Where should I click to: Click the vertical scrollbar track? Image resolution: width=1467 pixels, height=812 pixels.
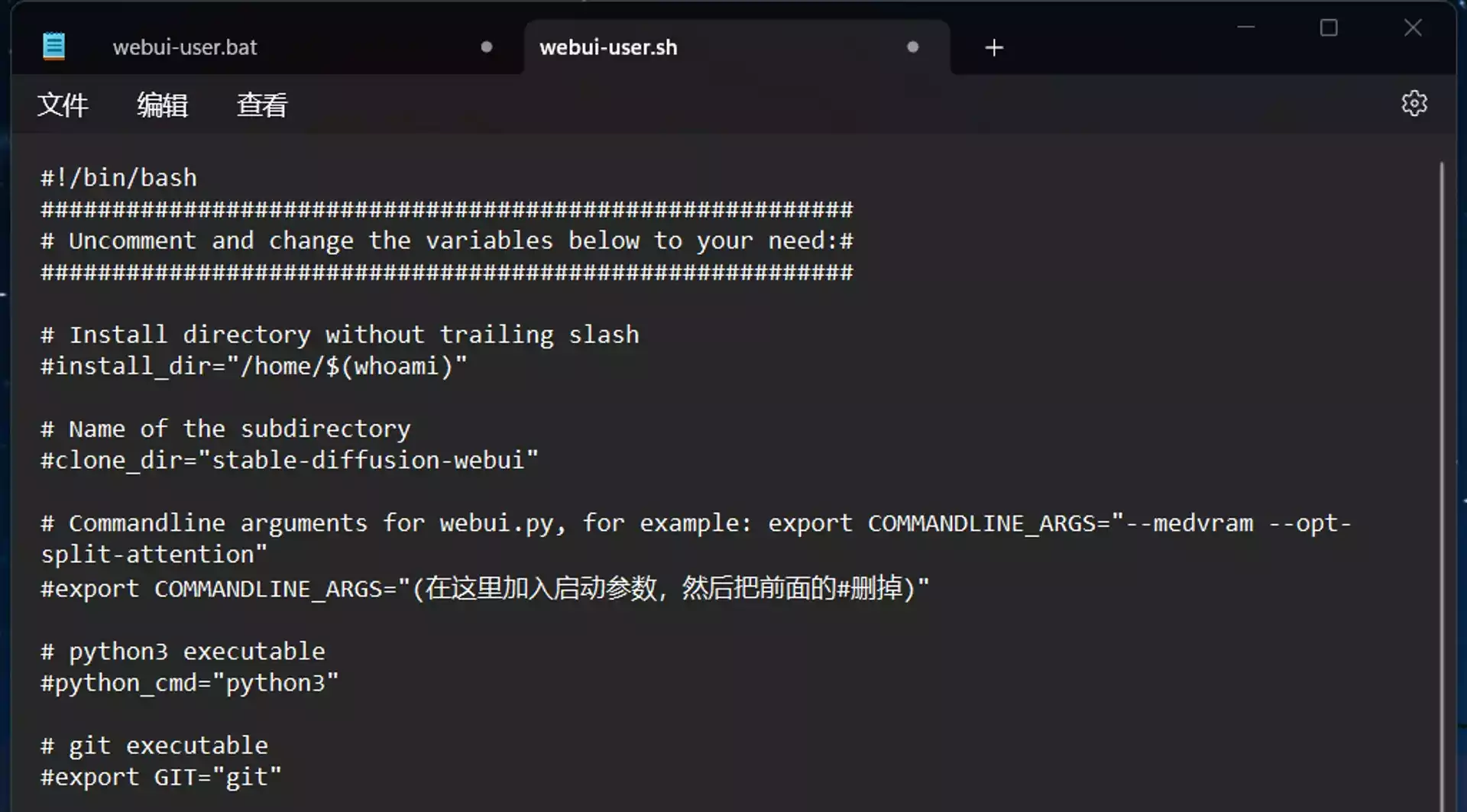pos(1442,486)
